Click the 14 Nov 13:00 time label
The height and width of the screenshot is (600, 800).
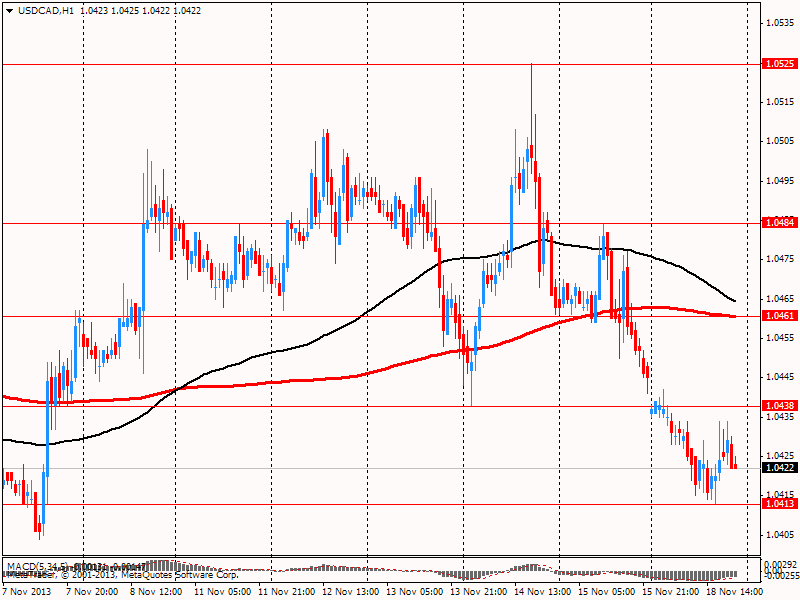[543, 591]
